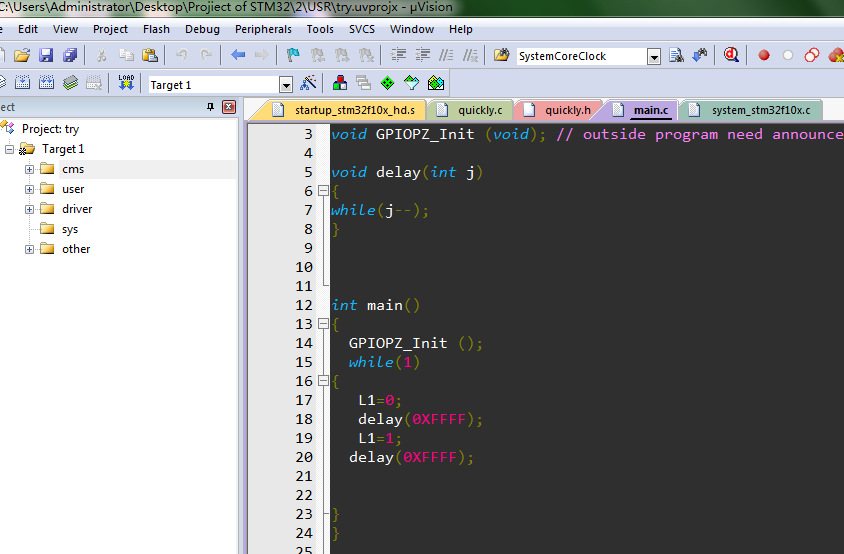This screenshot has width=844, height=554.
Task: Indent the selected lines
Action: (398, 55)
